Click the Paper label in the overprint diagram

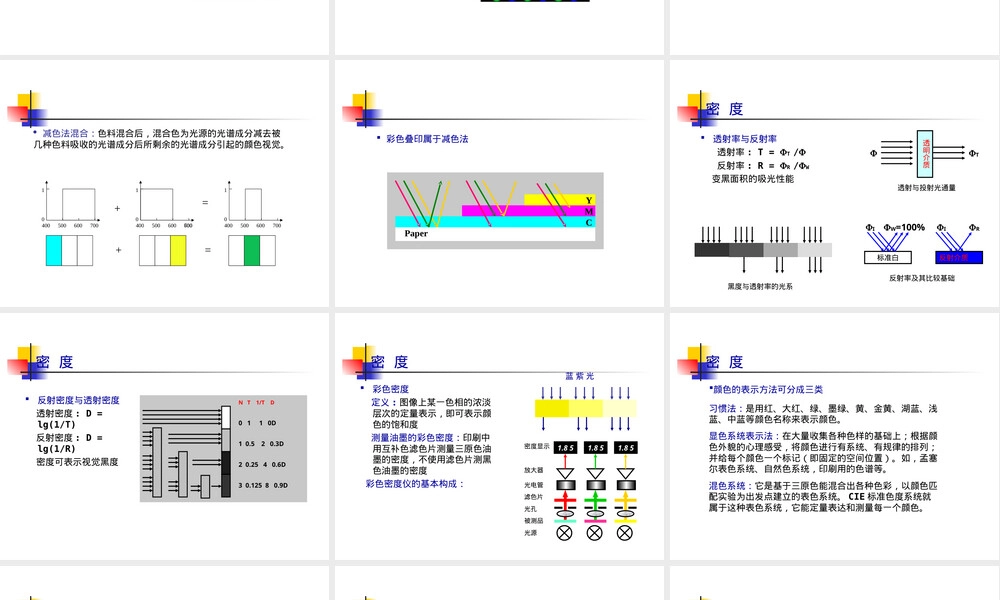point(416,233)
